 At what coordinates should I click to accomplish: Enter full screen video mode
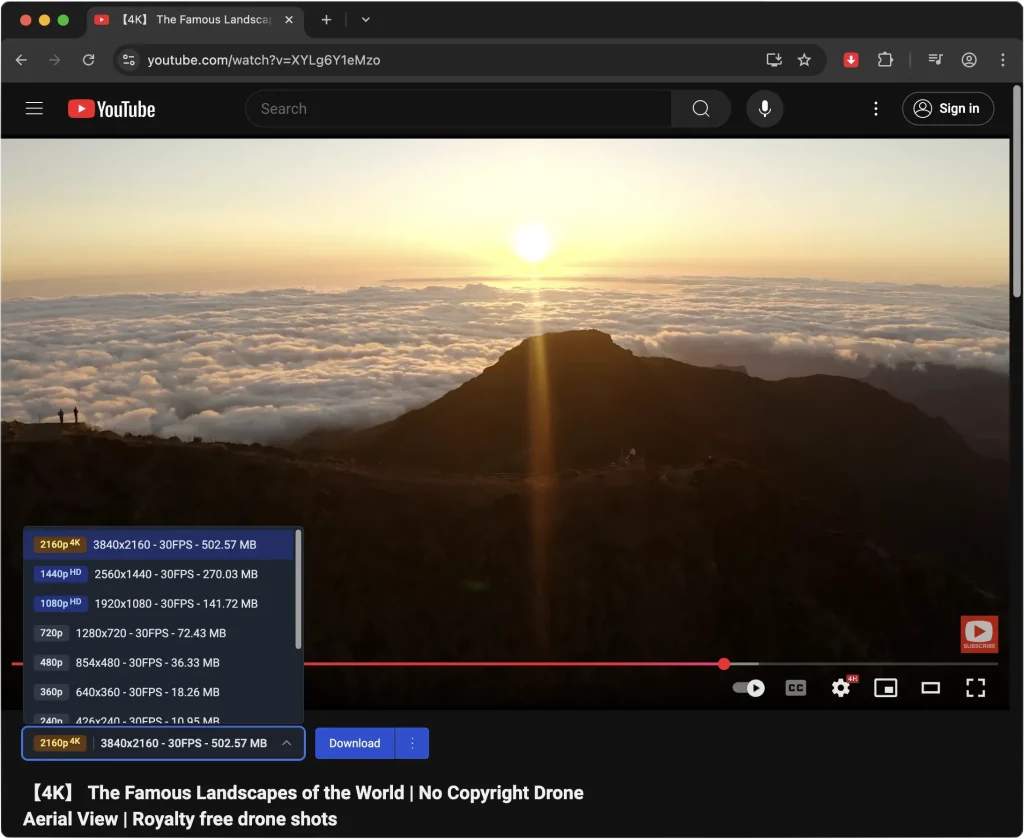click(975, 688)
